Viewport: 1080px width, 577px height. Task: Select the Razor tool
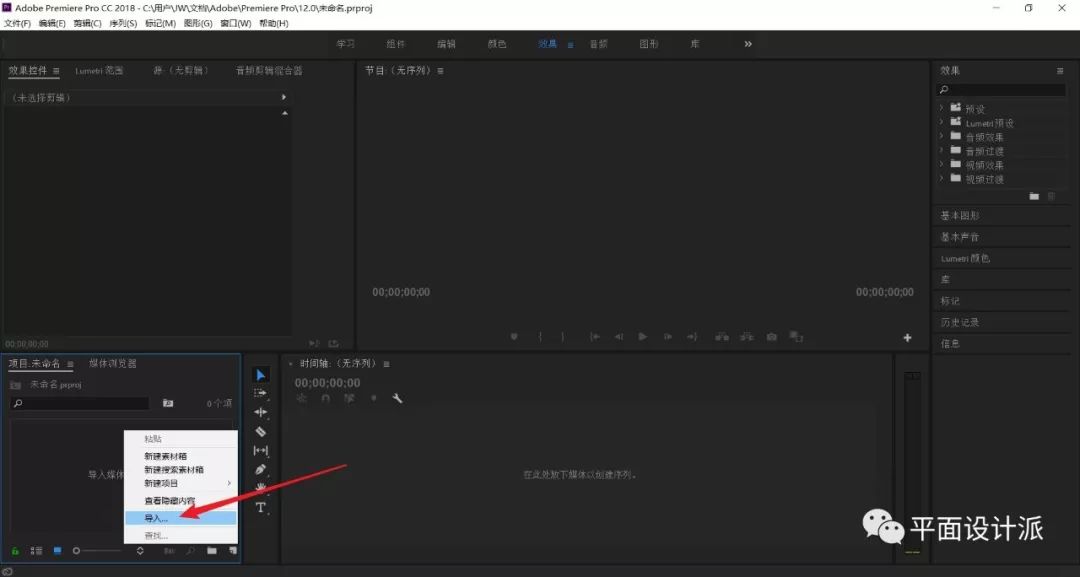pos(260,432)
